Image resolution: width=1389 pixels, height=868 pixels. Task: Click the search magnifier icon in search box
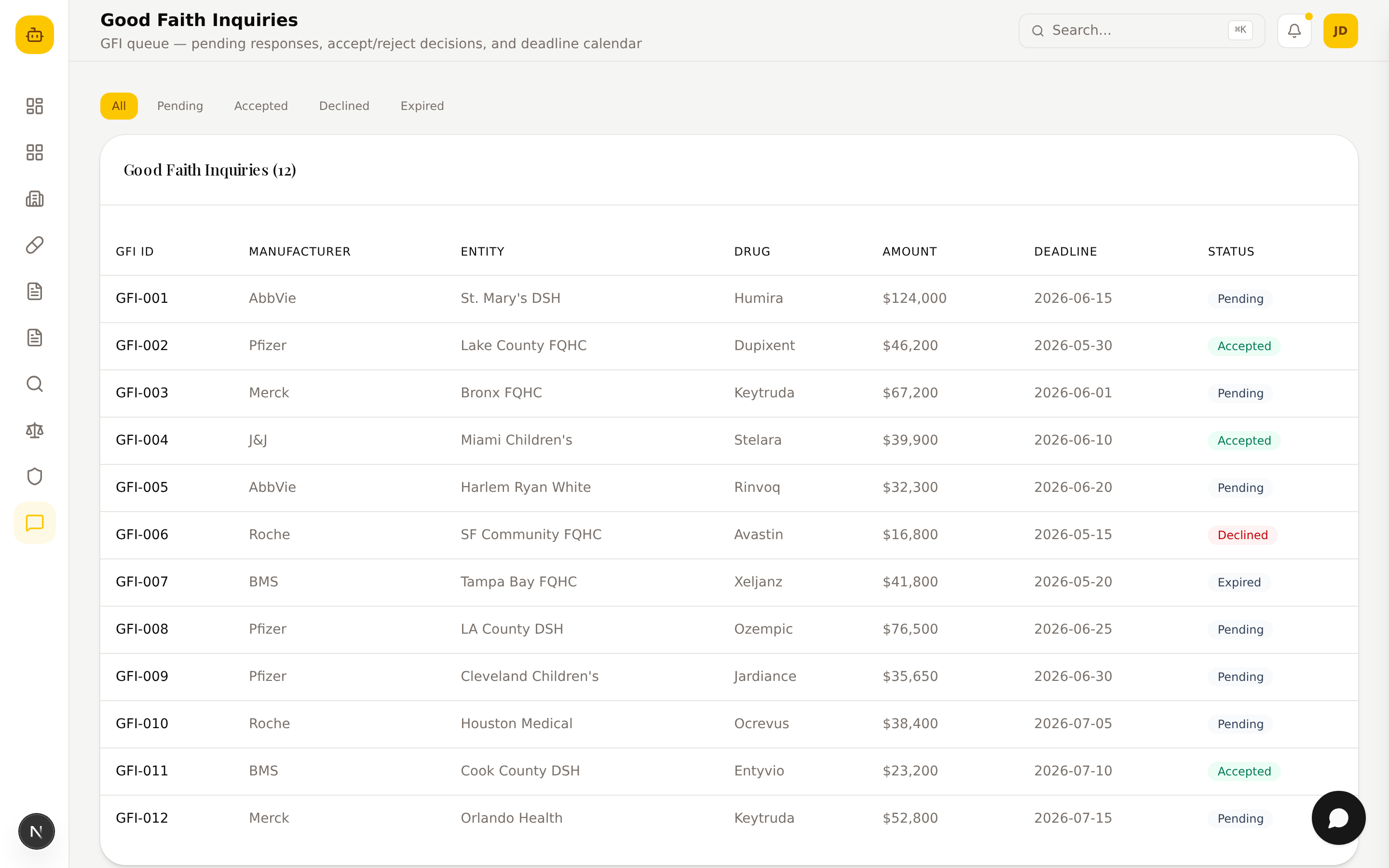[x=1038, y=31]
